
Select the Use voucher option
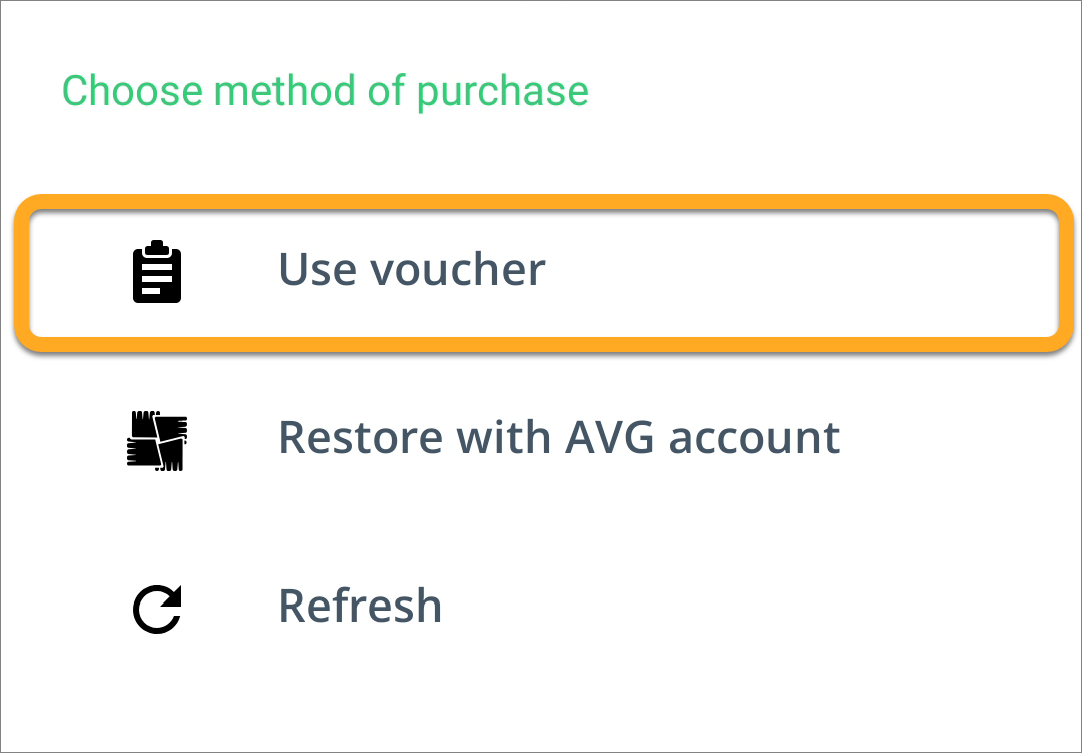click(x=544, y=273)
